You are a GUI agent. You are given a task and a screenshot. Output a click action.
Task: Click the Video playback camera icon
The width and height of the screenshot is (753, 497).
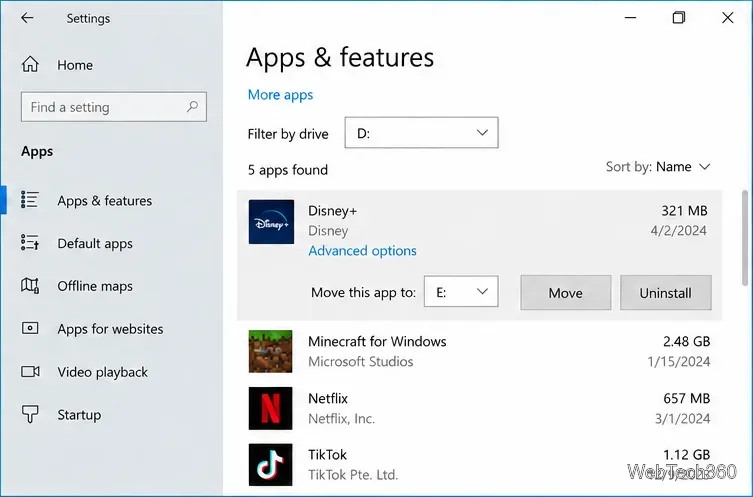click(x=30, y=372)
